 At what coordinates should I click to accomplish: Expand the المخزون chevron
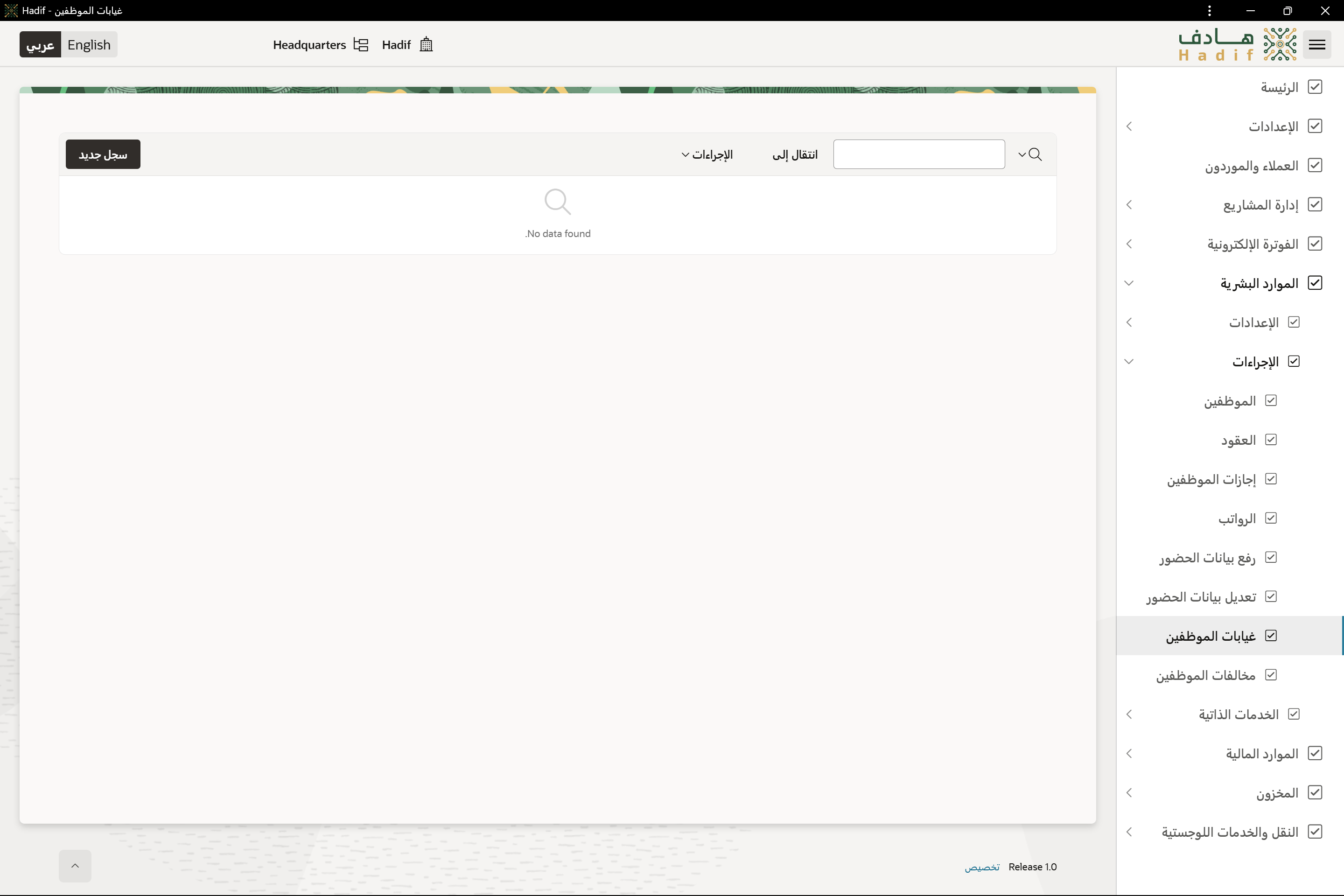point(1129,792)
